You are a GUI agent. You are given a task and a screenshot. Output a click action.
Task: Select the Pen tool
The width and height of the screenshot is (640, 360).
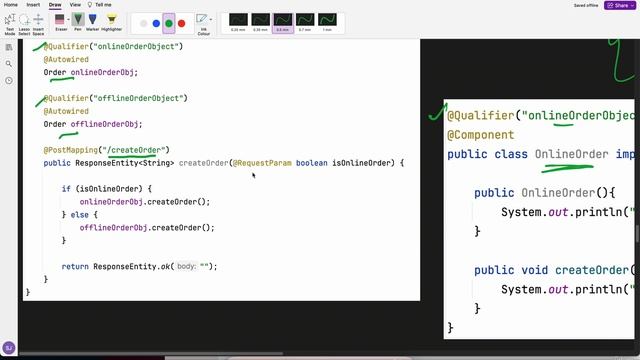[x=78, y=22]
